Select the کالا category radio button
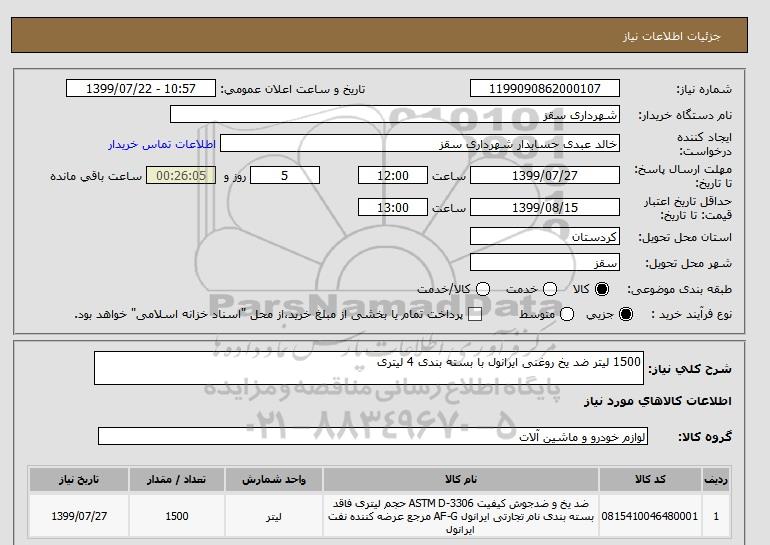Image resolution: width=770 pixels, height=545 pixels. coord(602,289)
